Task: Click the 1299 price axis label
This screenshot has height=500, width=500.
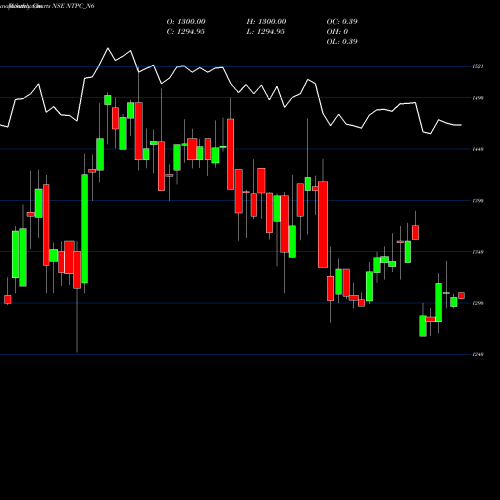Action: (478, 303)
